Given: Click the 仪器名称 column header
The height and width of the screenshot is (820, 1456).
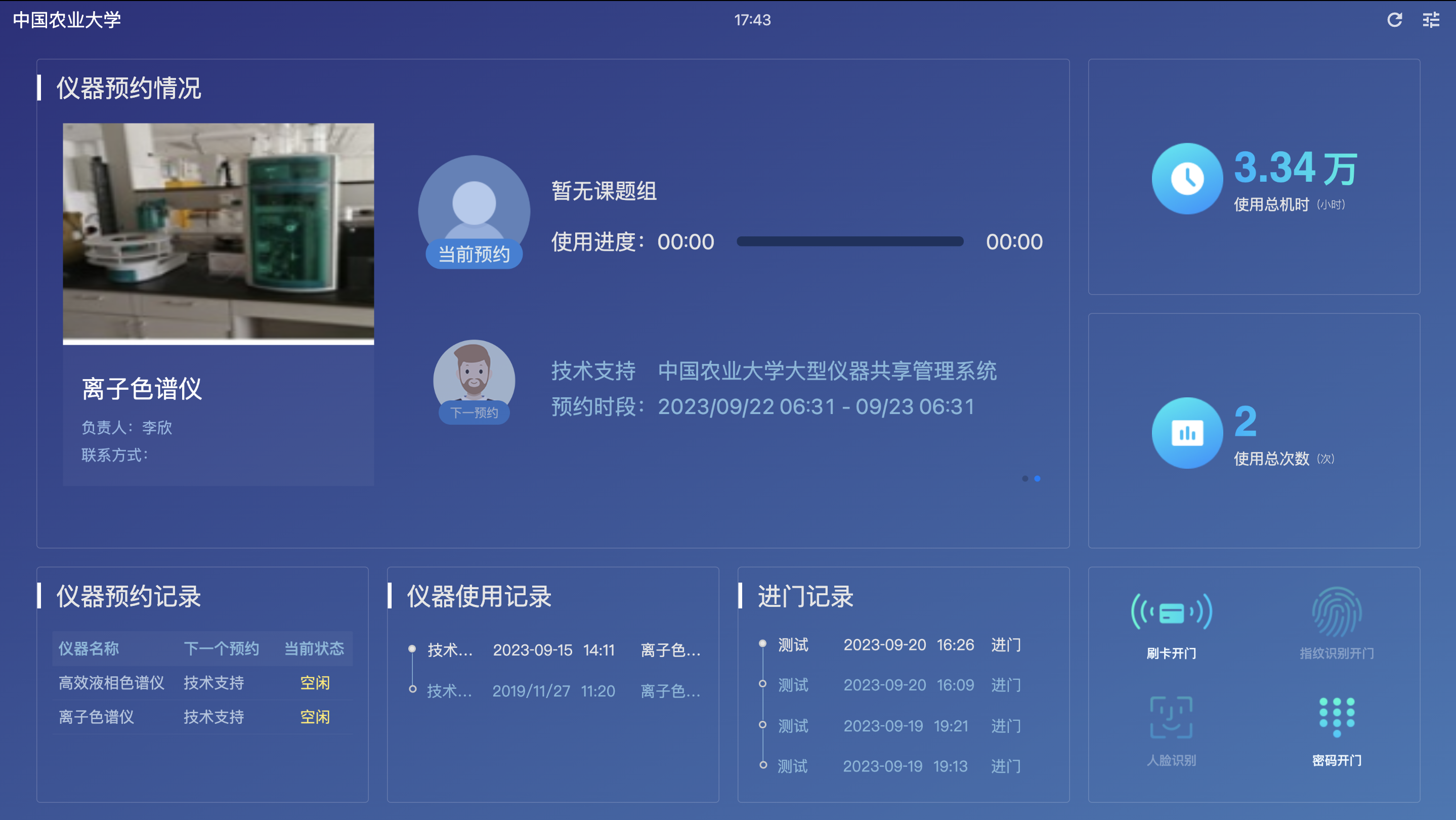Looking at the screenshot, I should coord(89,648).
